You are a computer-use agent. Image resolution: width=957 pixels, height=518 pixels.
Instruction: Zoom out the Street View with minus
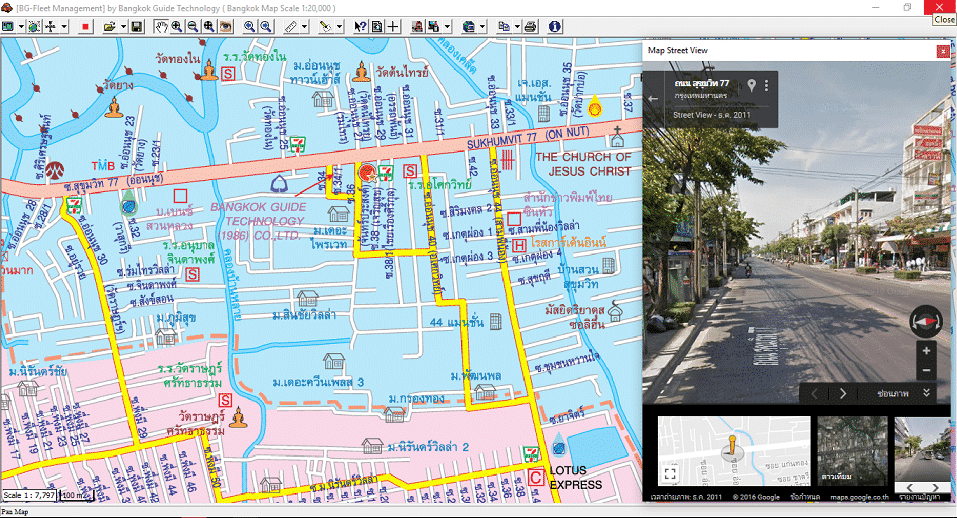coord(926,370)
